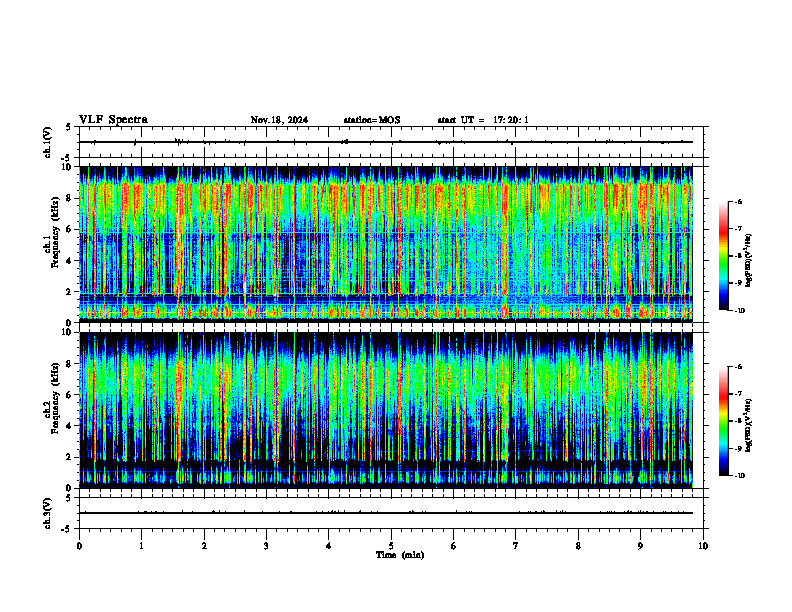
Task: Click the 10 kHz tick on ch.2 frequency axis
Action: tap(68, 332)
